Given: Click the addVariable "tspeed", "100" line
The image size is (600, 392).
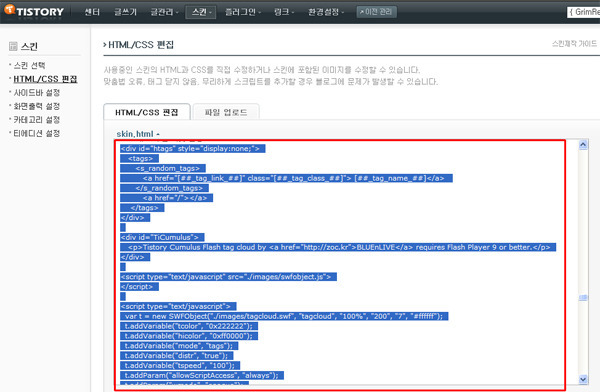Looking at the screenshot, I should 180,366.
